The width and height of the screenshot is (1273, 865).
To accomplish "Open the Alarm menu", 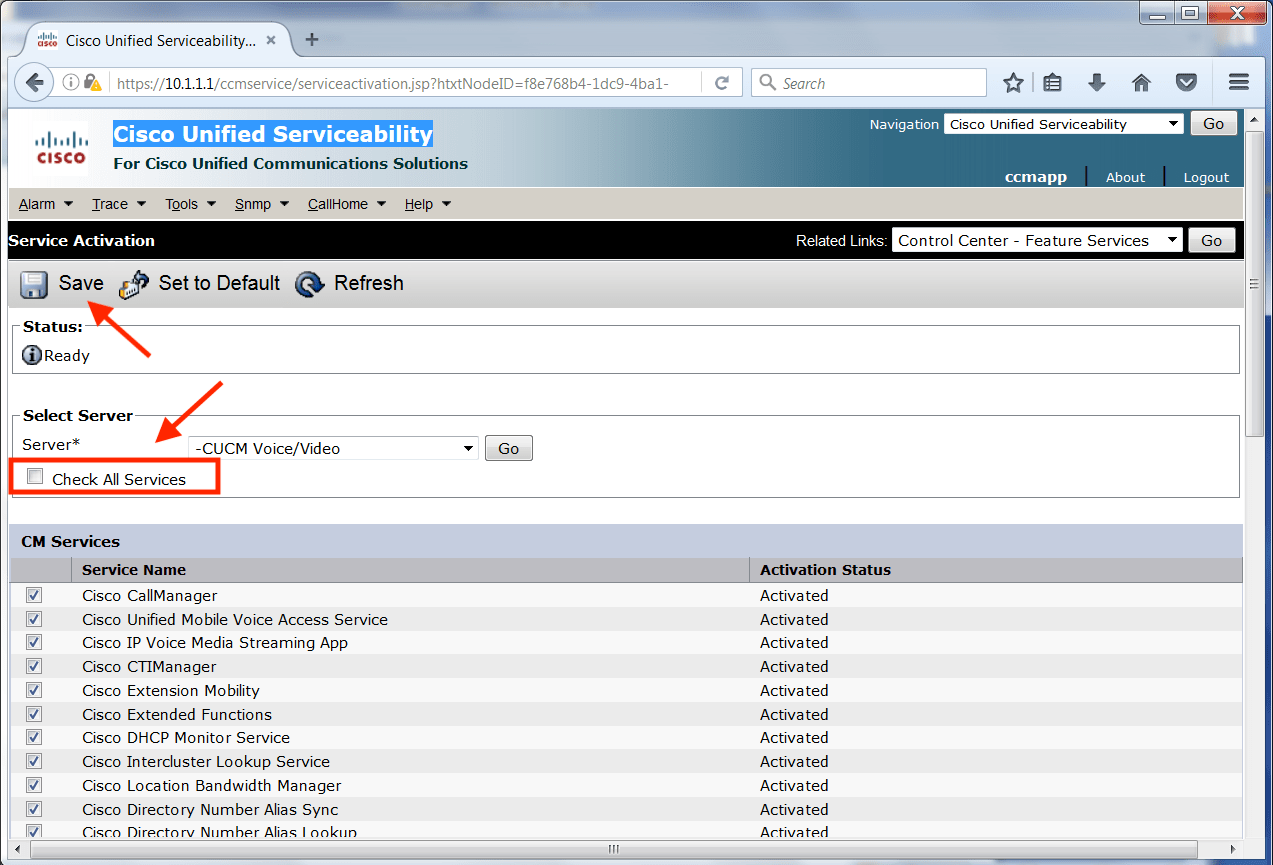I will 46,204.
